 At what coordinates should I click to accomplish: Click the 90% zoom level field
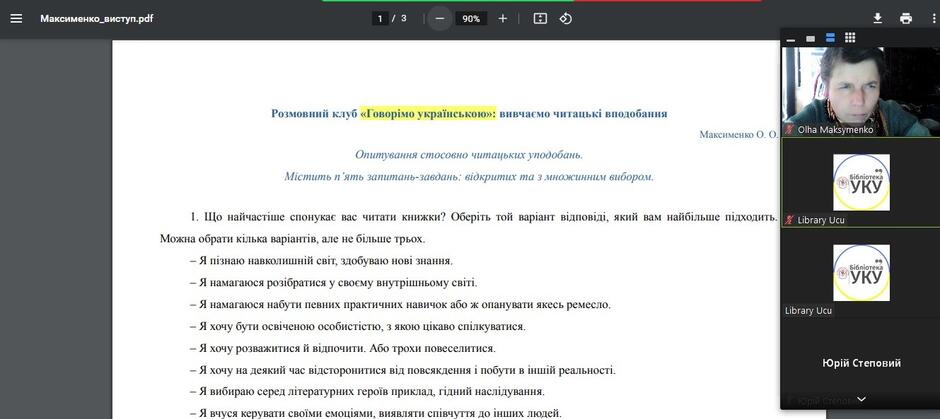471,19
